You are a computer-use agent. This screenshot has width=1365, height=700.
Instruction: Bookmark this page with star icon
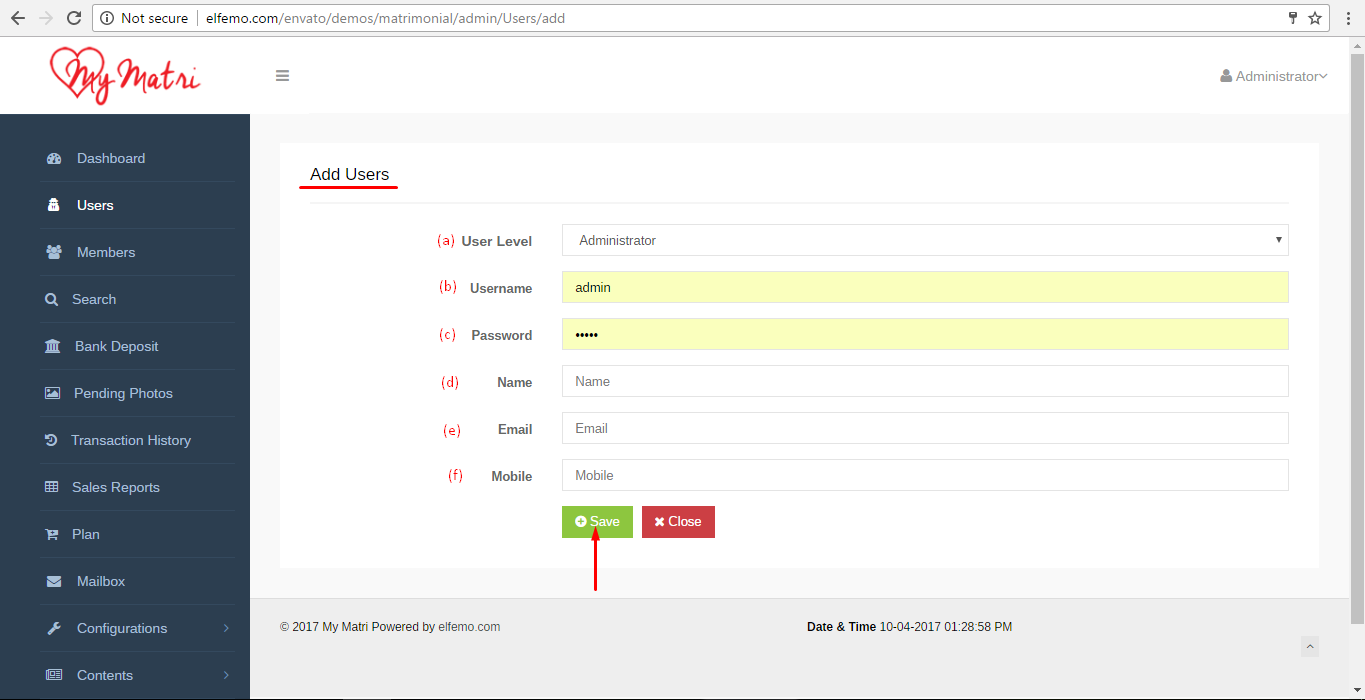[1315, 18]
